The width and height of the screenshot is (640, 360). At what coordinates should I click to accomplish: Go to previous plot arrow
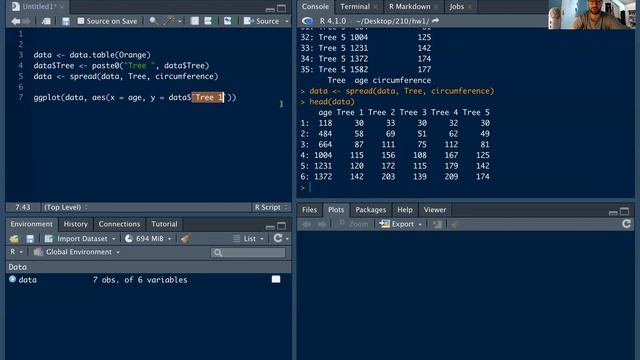(x=307, y=224)
